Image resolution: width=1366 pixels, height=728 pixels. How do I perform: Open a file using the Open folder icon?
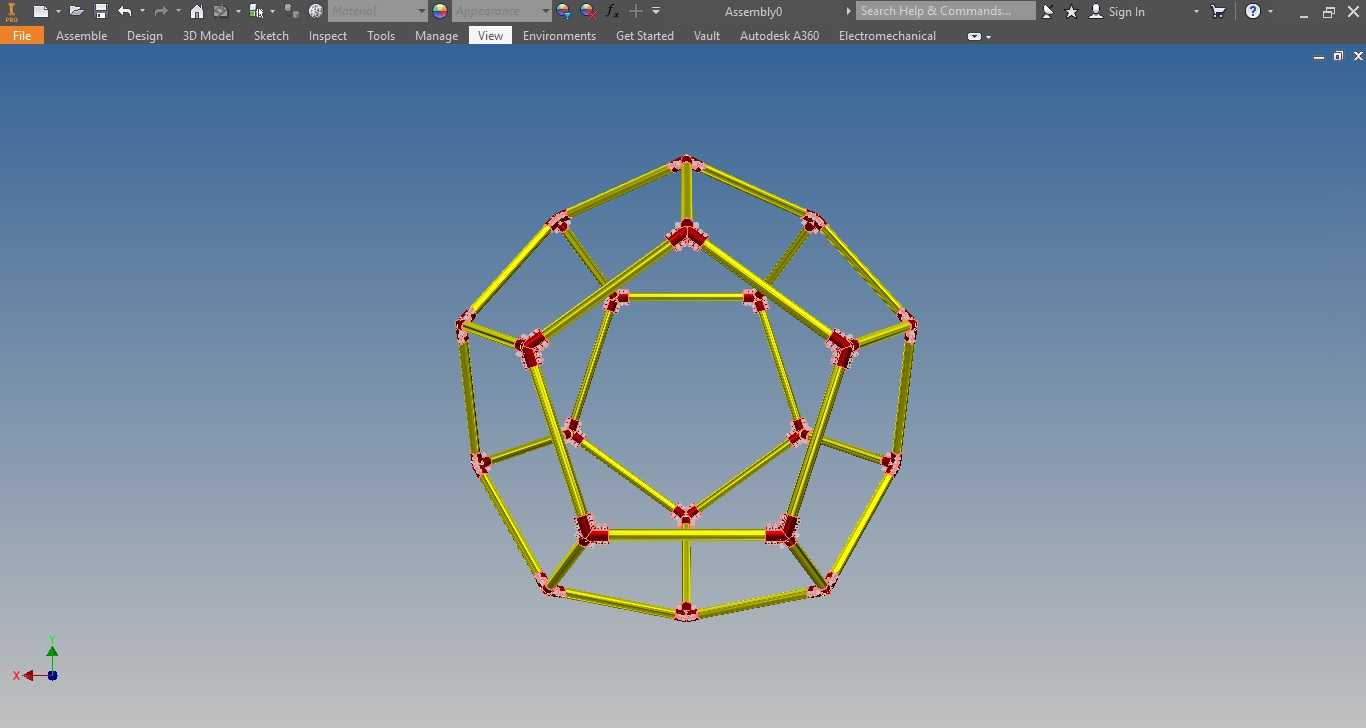point(76,11)
